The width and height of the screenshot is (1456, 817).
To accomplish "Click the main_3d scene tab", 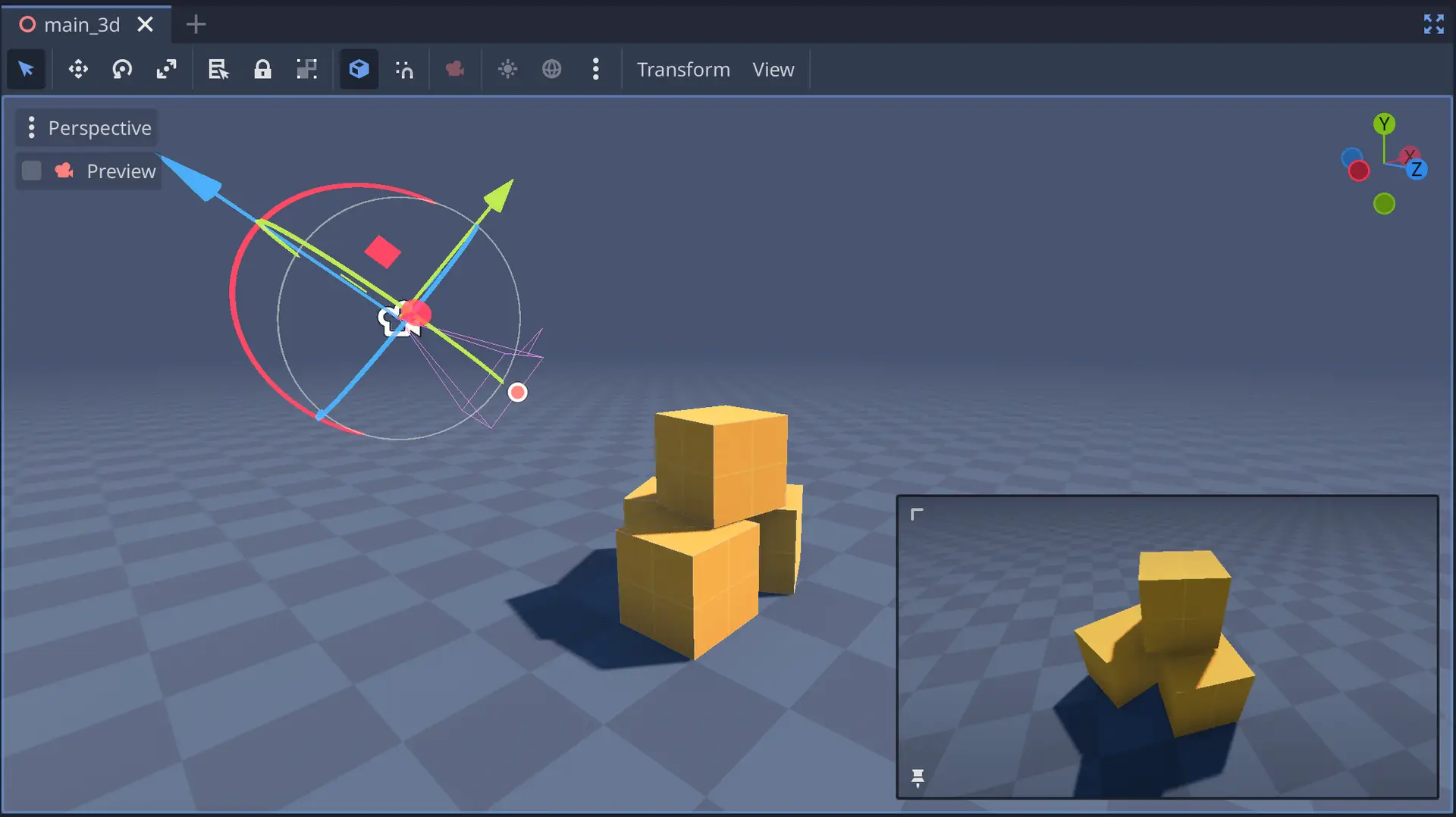I will [x=81, y=24].
